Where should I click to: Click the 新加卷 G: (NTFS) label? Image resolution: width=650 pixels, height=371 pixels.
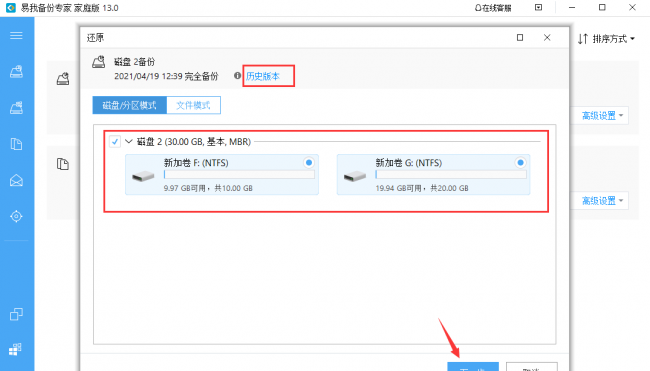pos(409,163)
